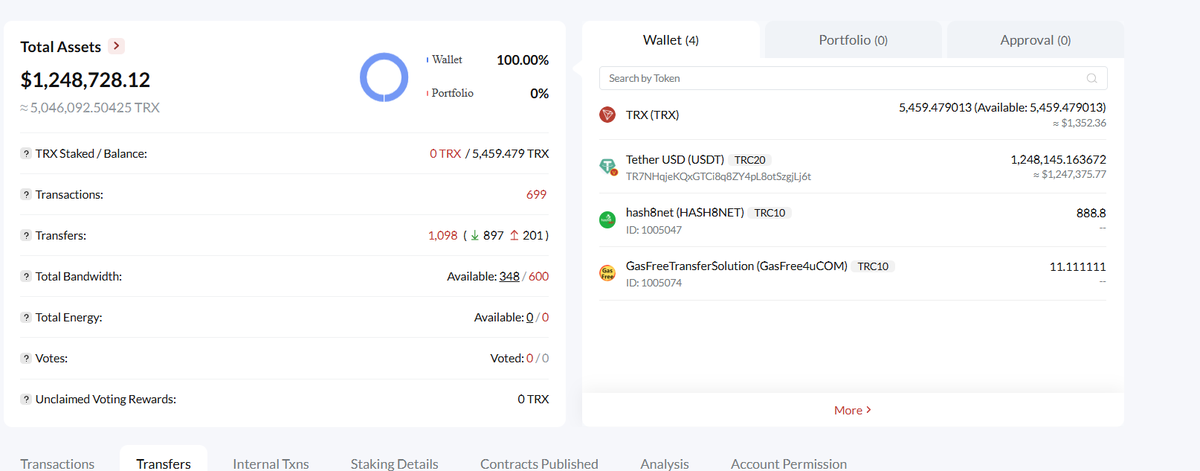Open the Account Permission tab

[789, 463]
